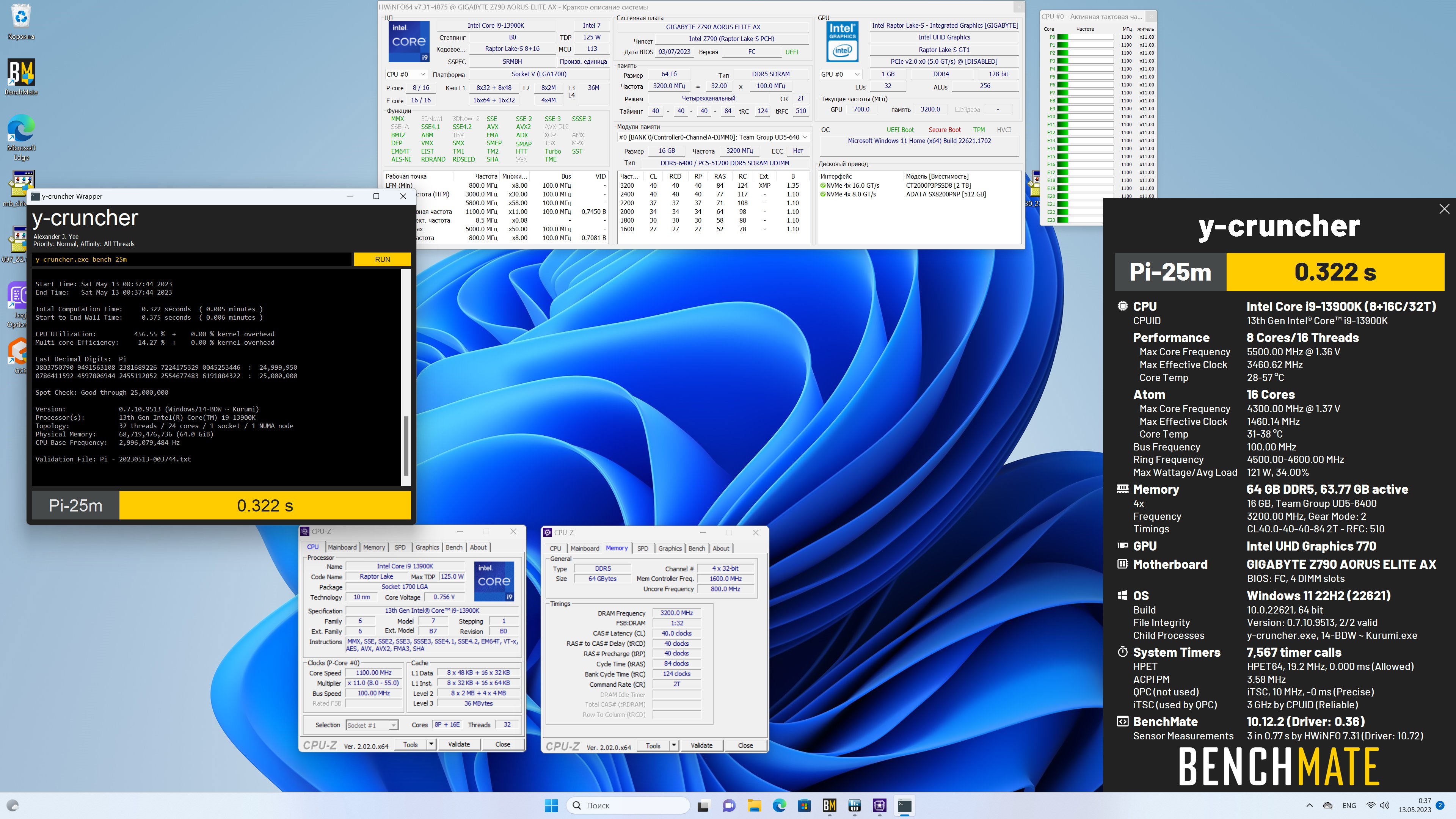Open the BenchMate desktop shortcut
This screenshot has width=1456, height=819.
click(x=21, y=77)
